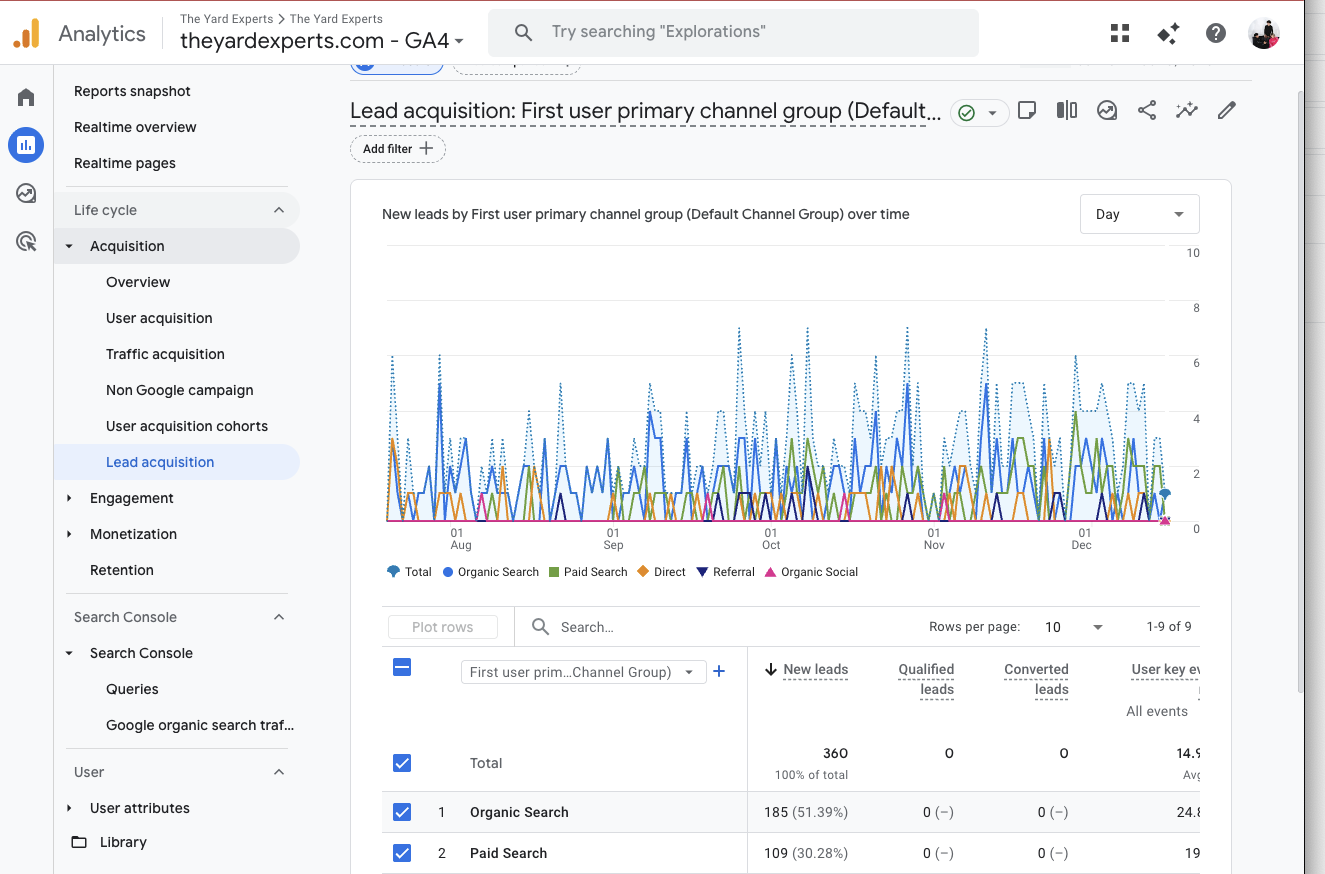Uncheck the Total row checkbox
The image size is (1325, 874).
(402, 762)
